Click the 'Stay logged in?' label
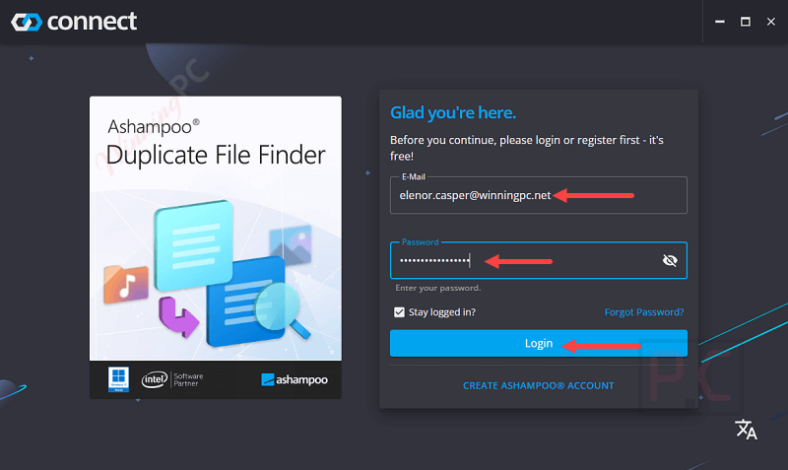This screenshot has width=788, height=470. (442, 312)
